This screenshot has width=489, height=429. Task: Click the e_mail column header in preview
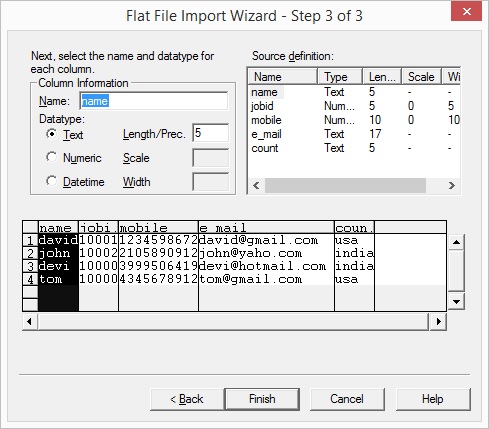(x=266, y=228)
